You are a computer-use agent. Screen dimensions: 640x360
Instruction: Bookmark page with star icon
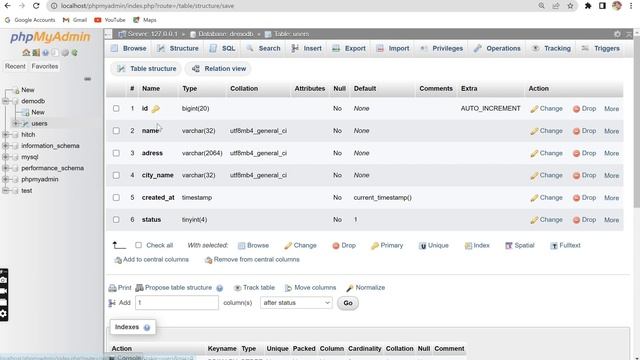tap(570, 6)
